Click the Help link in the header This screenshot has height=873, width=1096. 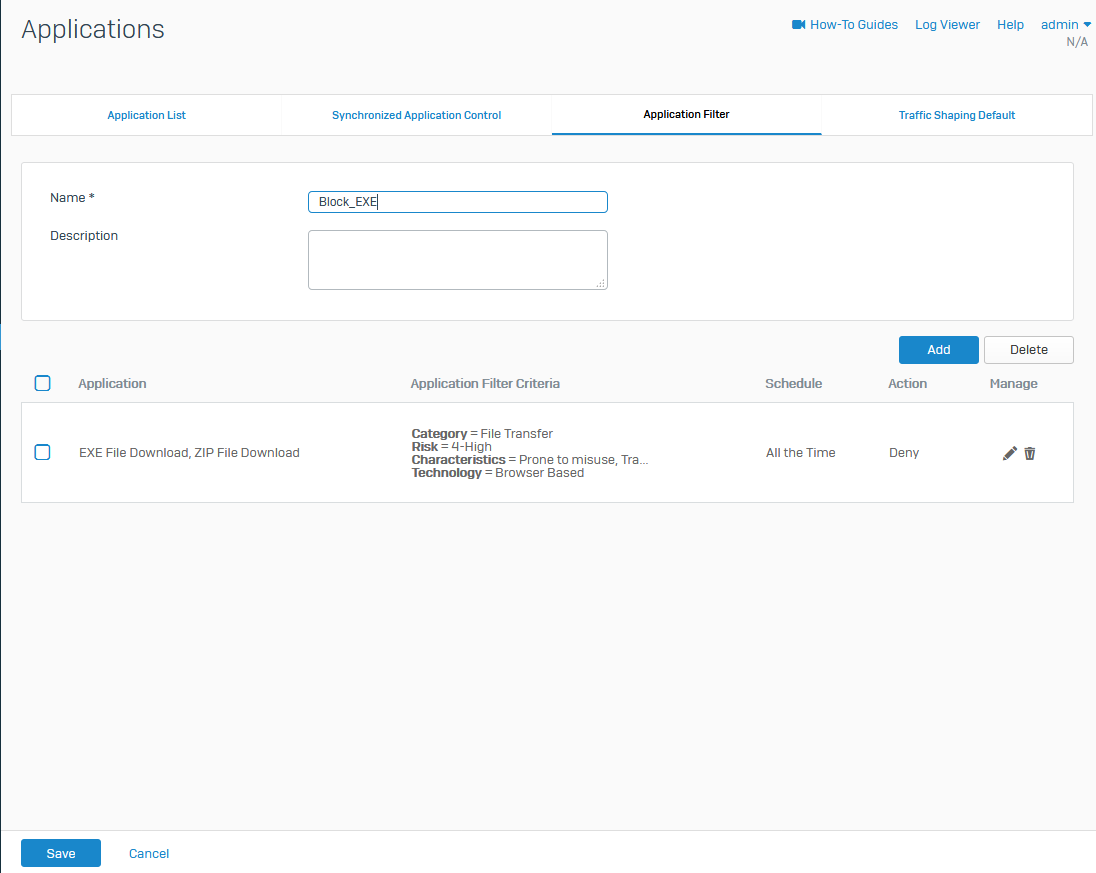tap(1010, 25)
